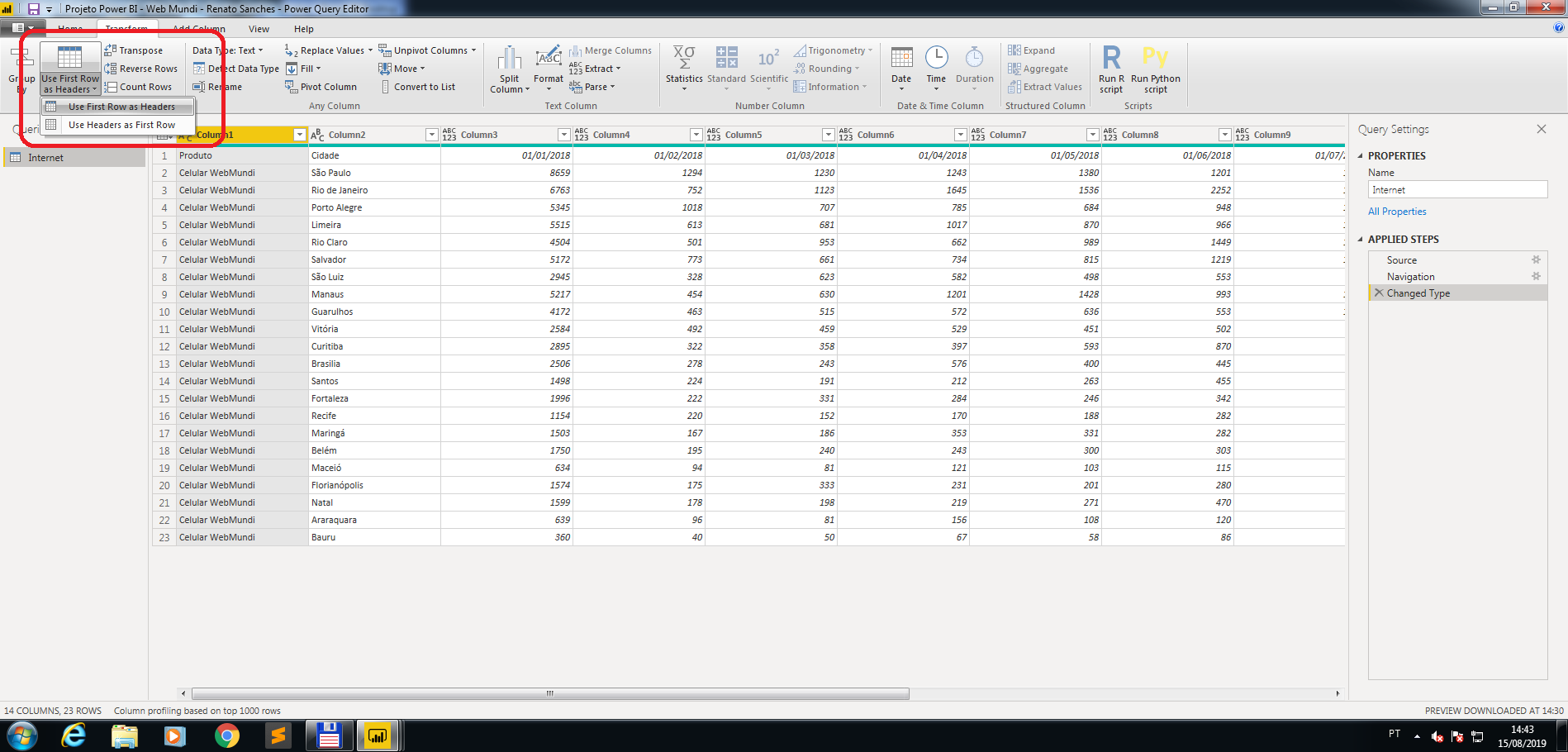Switch to the Help tab
The image size is (1568, 752).
[304, 29]
